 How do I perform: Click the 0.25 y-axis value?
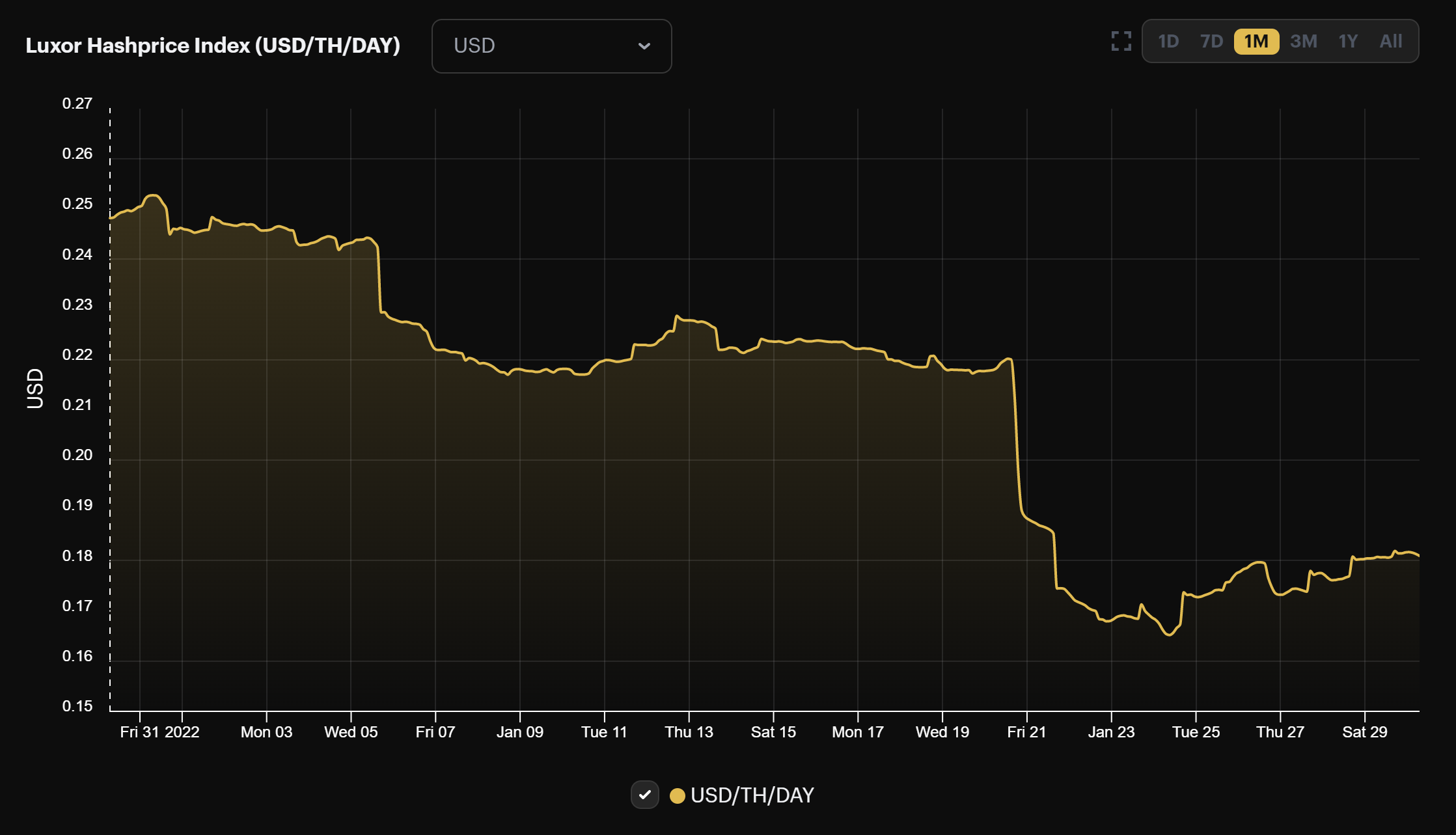(77, 204)
